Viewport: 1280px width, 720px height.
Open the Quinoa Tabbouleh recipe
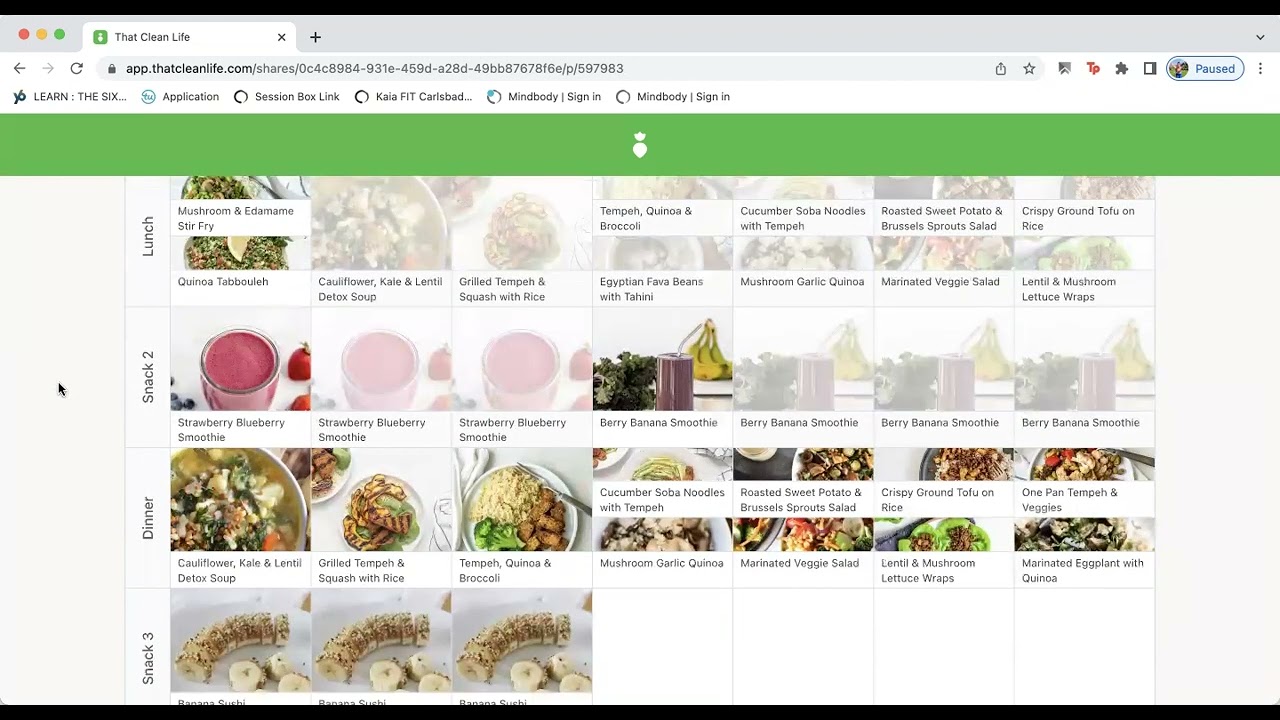[x=240, y=271]
